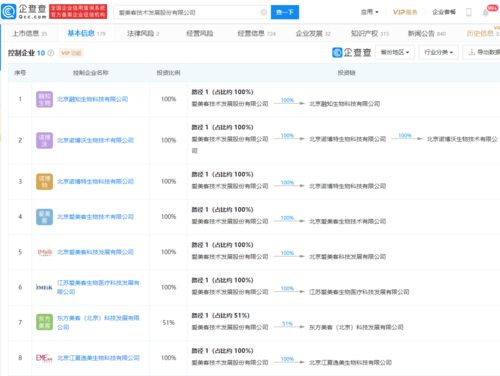Switch to the 法律风险 tab
Screen dimensions: 500x376
tap(143, 33)
